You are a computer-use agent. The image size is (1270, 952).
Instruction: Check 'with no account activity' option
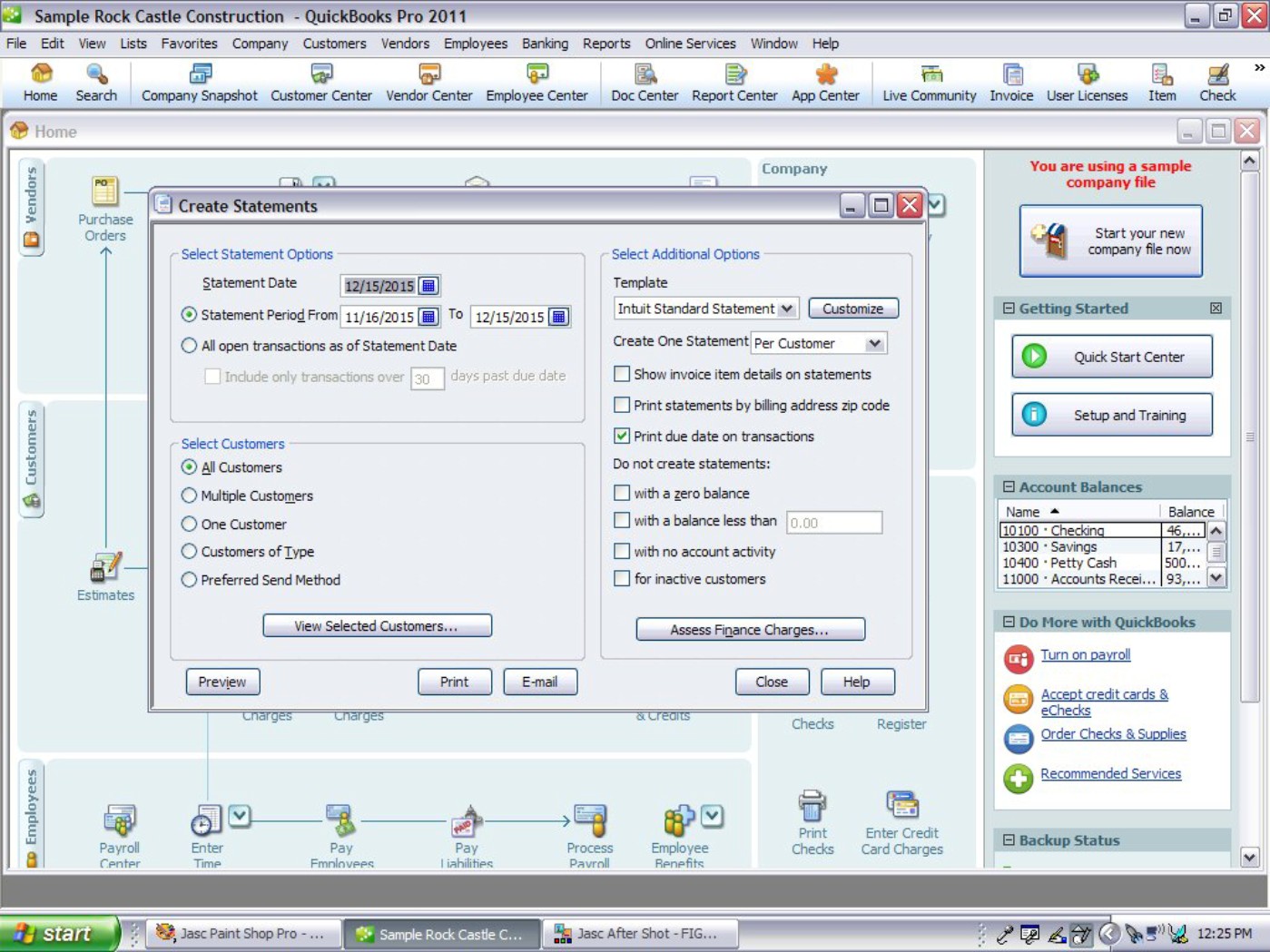coord(622,551)
